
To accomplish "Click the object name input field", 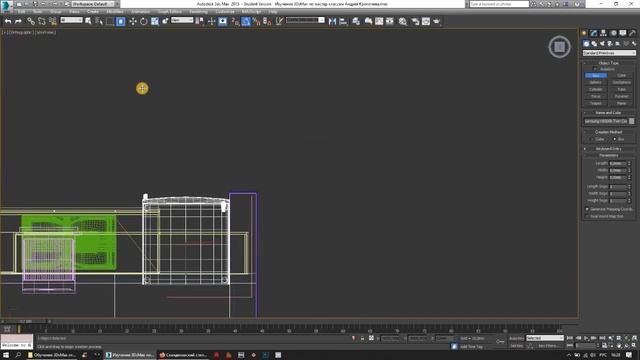I will [605, 121].
